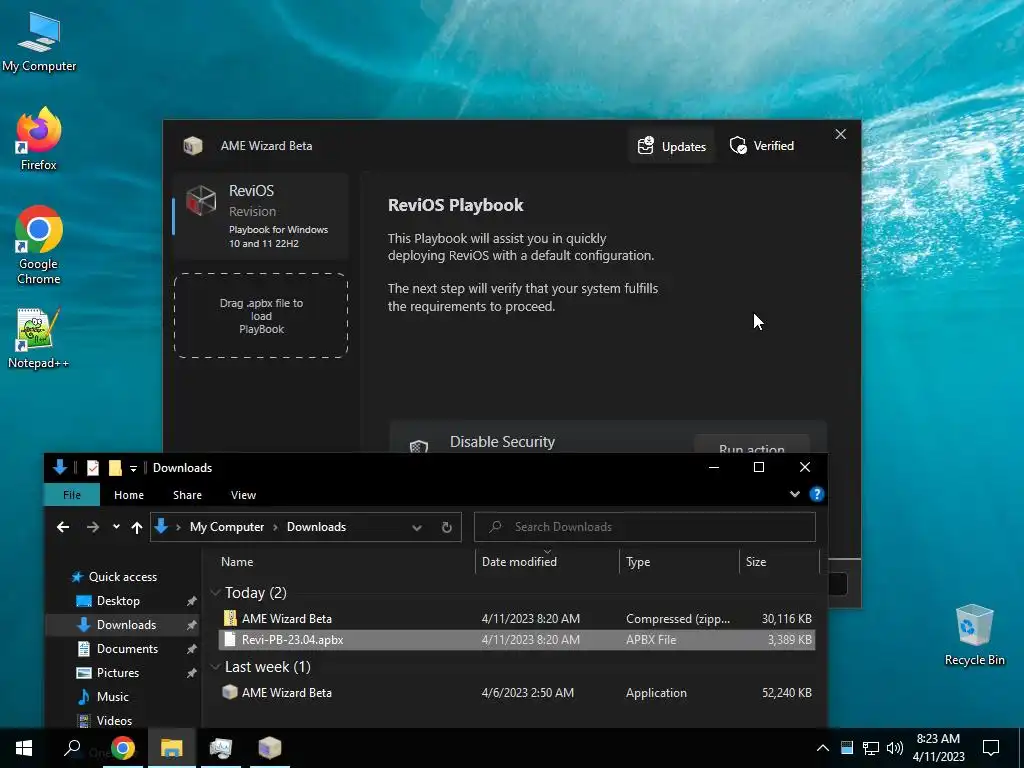The height and width of the screenshot is (768, 1024).
Task: Go up one folder level
Action: tap(136, 527)
